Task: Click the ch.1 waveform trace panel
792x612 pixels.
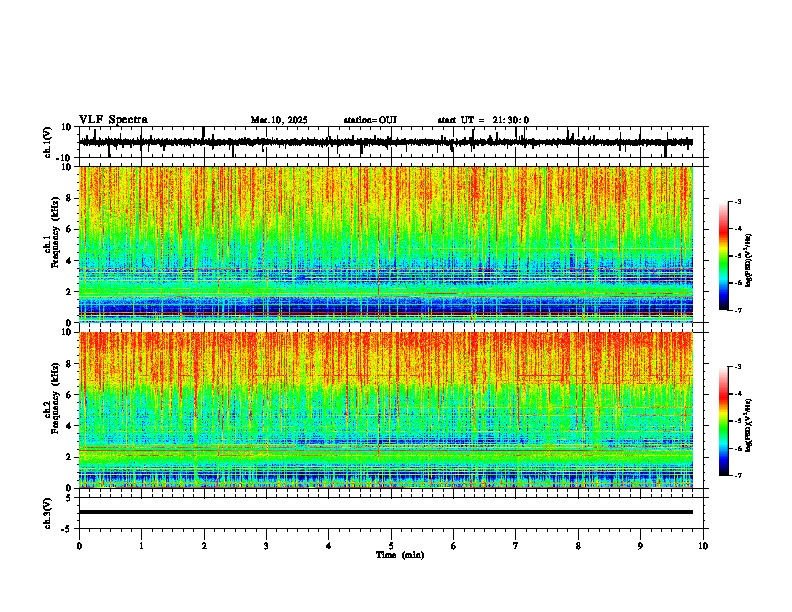Action: pos(393,142)
